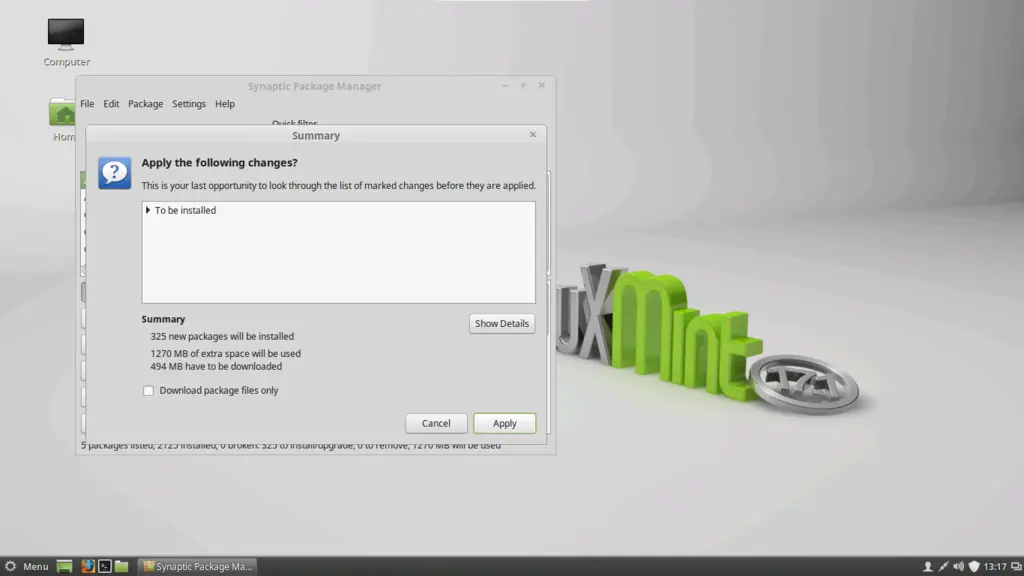Expand the To be installed list
The image size is (1024, 576).
(x=148, y=210)
